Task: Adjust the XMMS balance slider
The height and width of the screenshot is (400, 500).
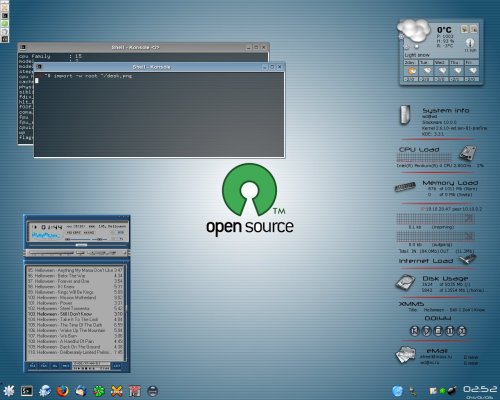Action: pos(100,239)
